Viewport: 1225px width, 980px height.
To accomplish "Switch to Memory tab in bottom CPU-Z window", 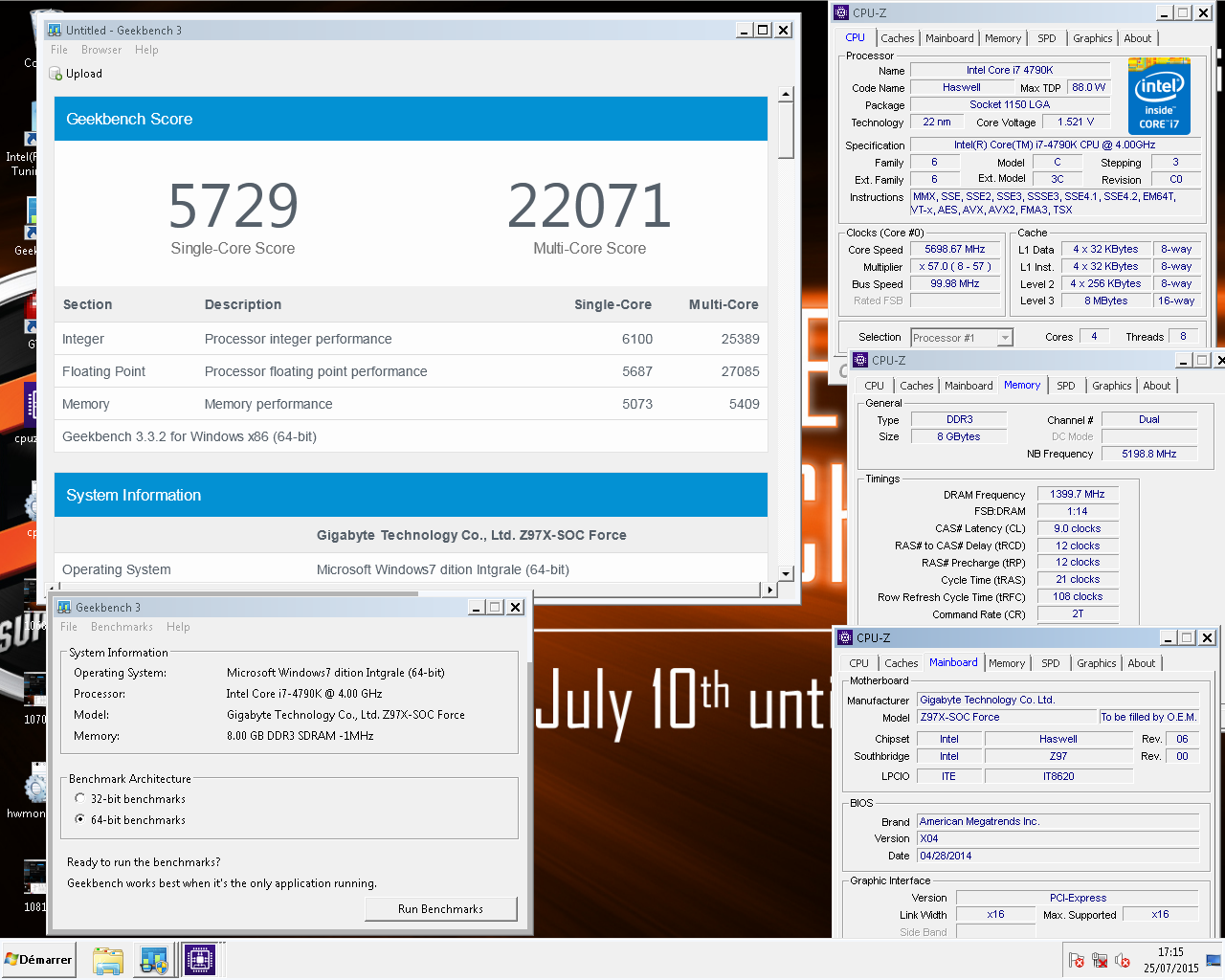I will [x=1007, y=663].
